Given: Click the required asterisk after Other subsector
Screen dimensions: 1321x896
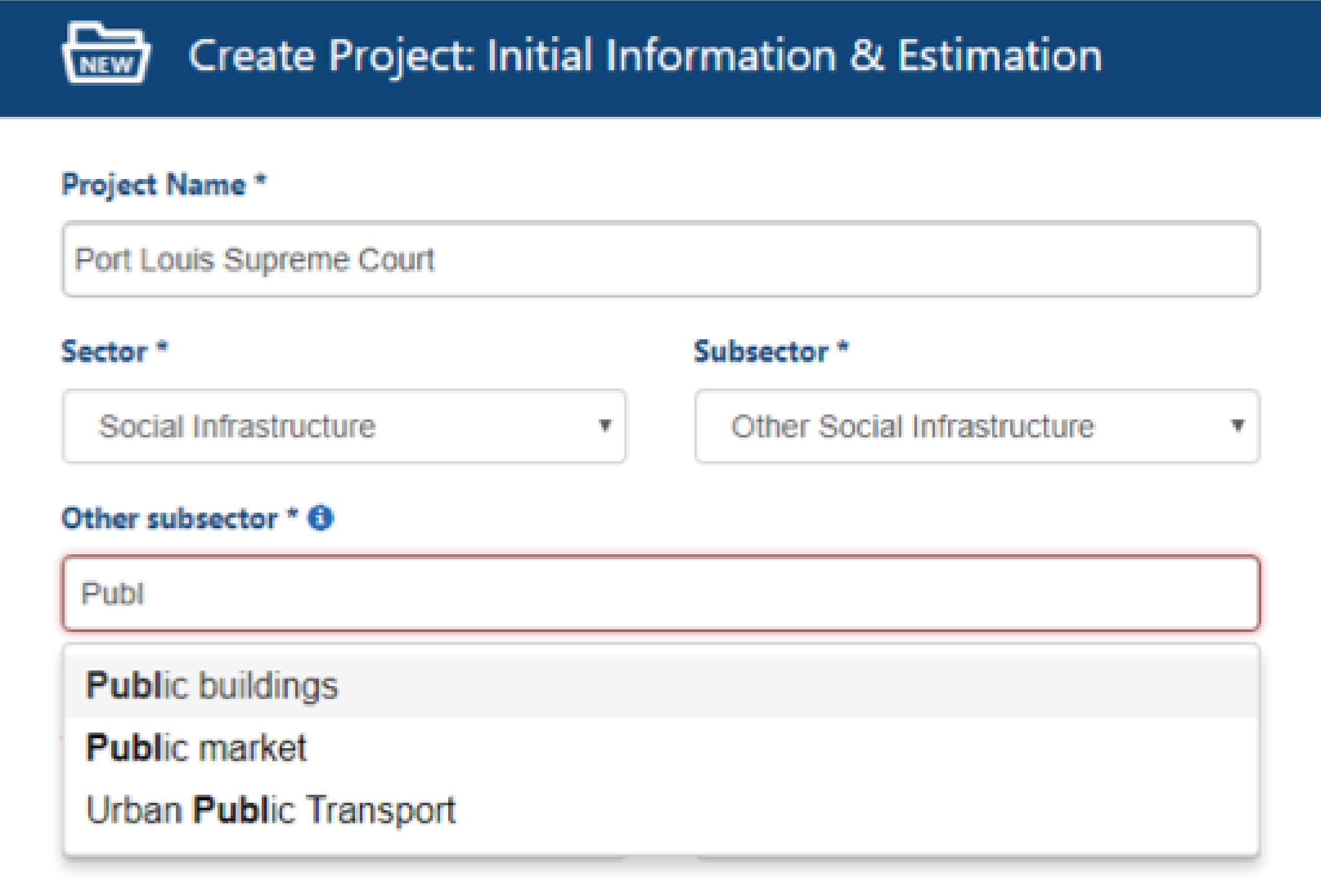Looking at the screenshot, I should (x=292, y=514).
